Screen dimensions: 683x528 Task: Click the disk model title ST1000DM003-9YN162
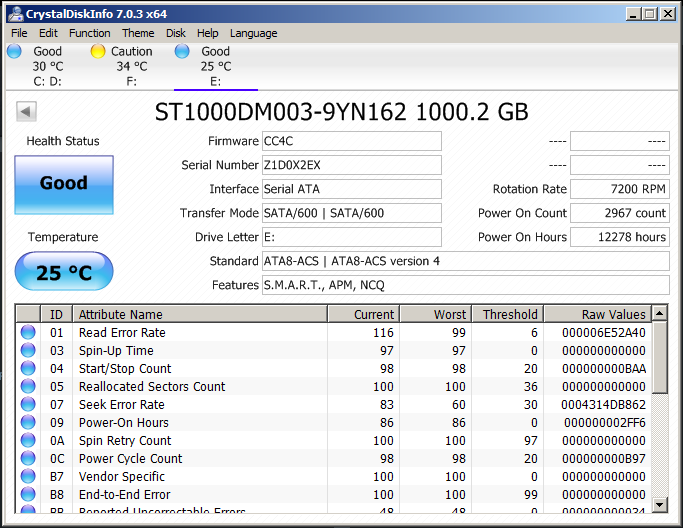pyautogui.click(x=281, y=112)
